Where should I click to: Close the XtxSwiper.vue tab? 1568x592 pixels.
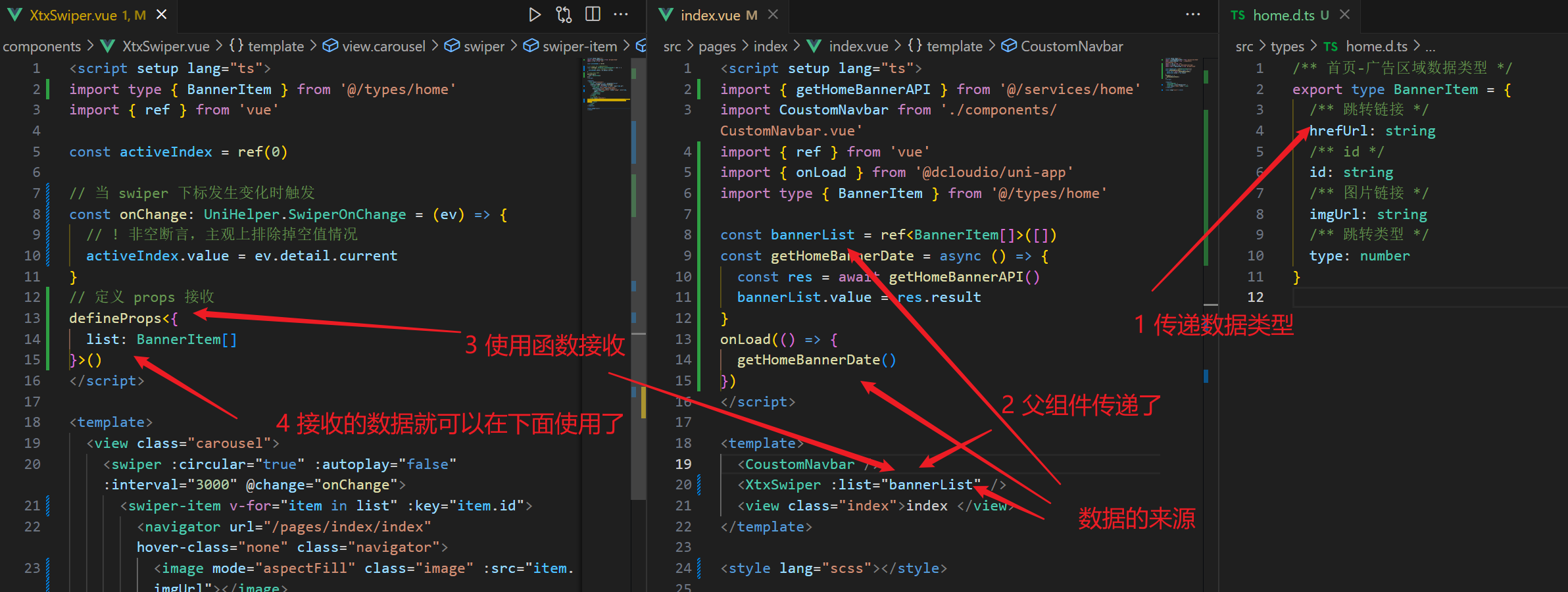pyautogui.click(x=162, y=14)
